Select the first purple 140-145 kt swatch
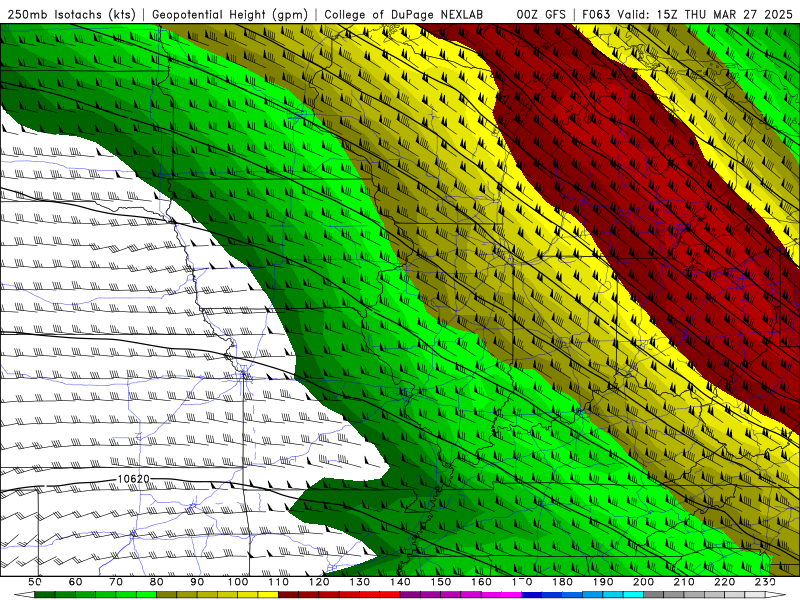 [410, 594]
